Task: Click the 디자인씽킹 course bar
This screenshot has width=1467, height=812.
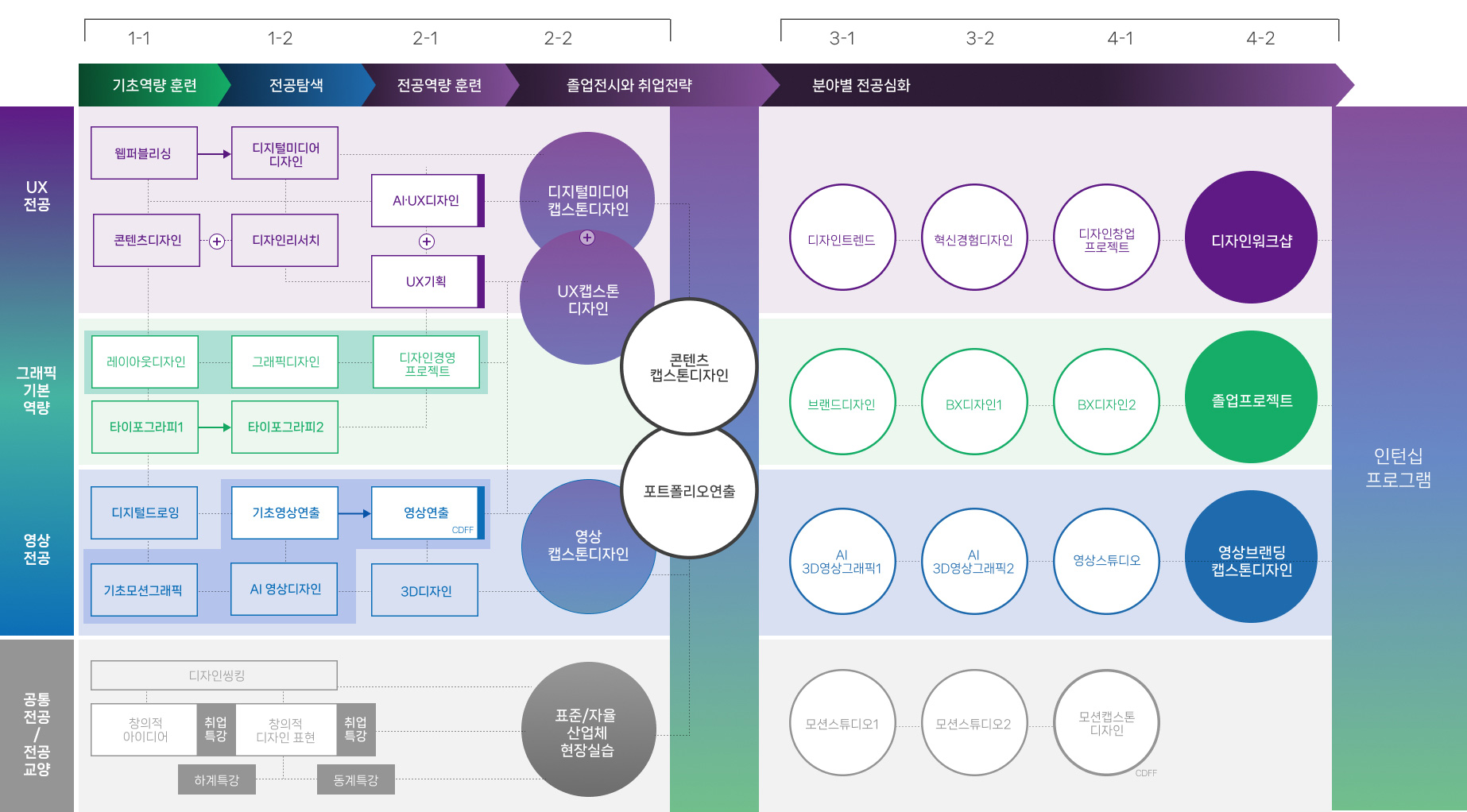Action: [215, 675]
